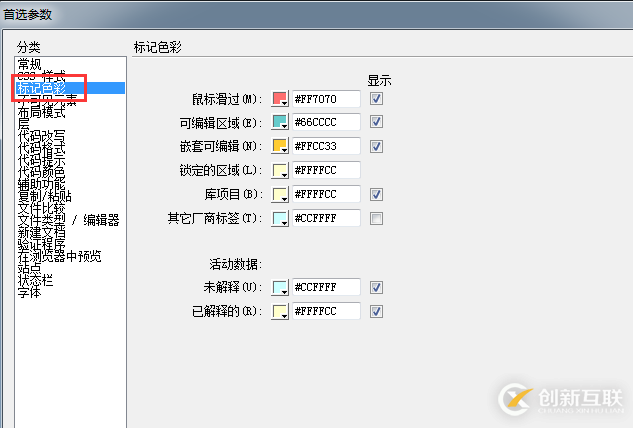Open the 嵌套可编辑 orange color swatch
Viewport: 633px width, 428px height.
tap(279, 146)
